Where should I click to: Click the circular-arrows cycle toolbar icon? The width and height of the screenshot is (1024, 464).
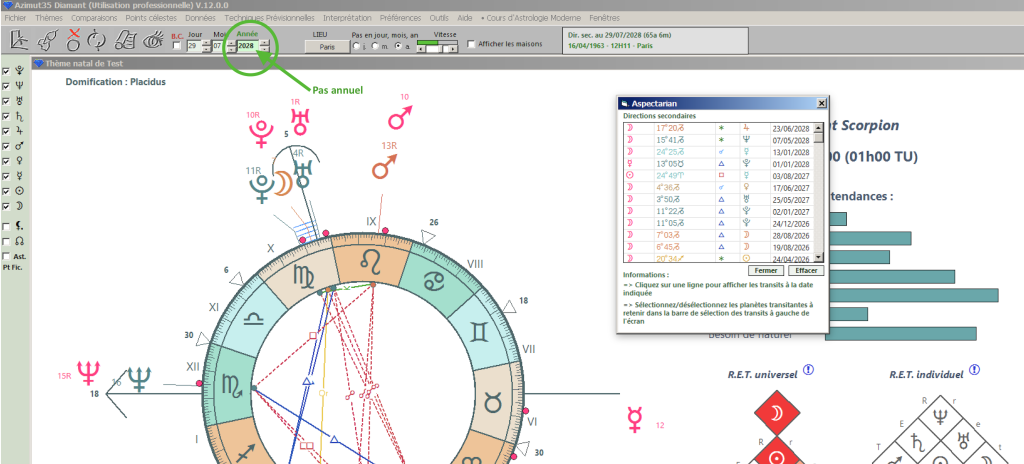click(x=97, y=41)
